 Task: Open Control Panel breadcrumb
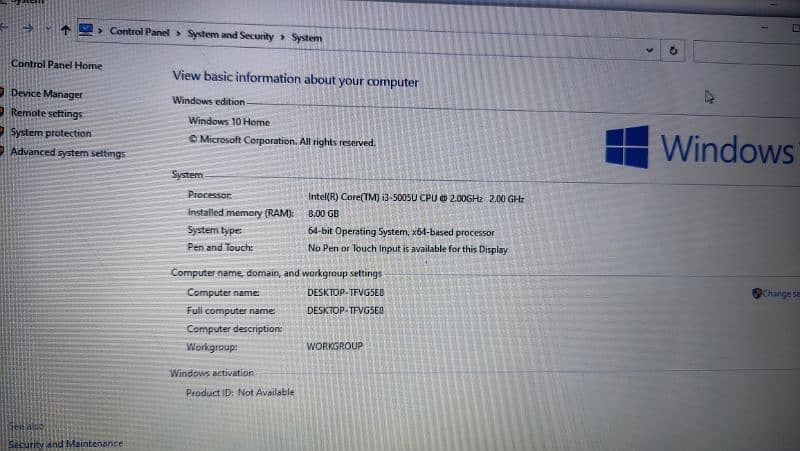click(139, 32)
